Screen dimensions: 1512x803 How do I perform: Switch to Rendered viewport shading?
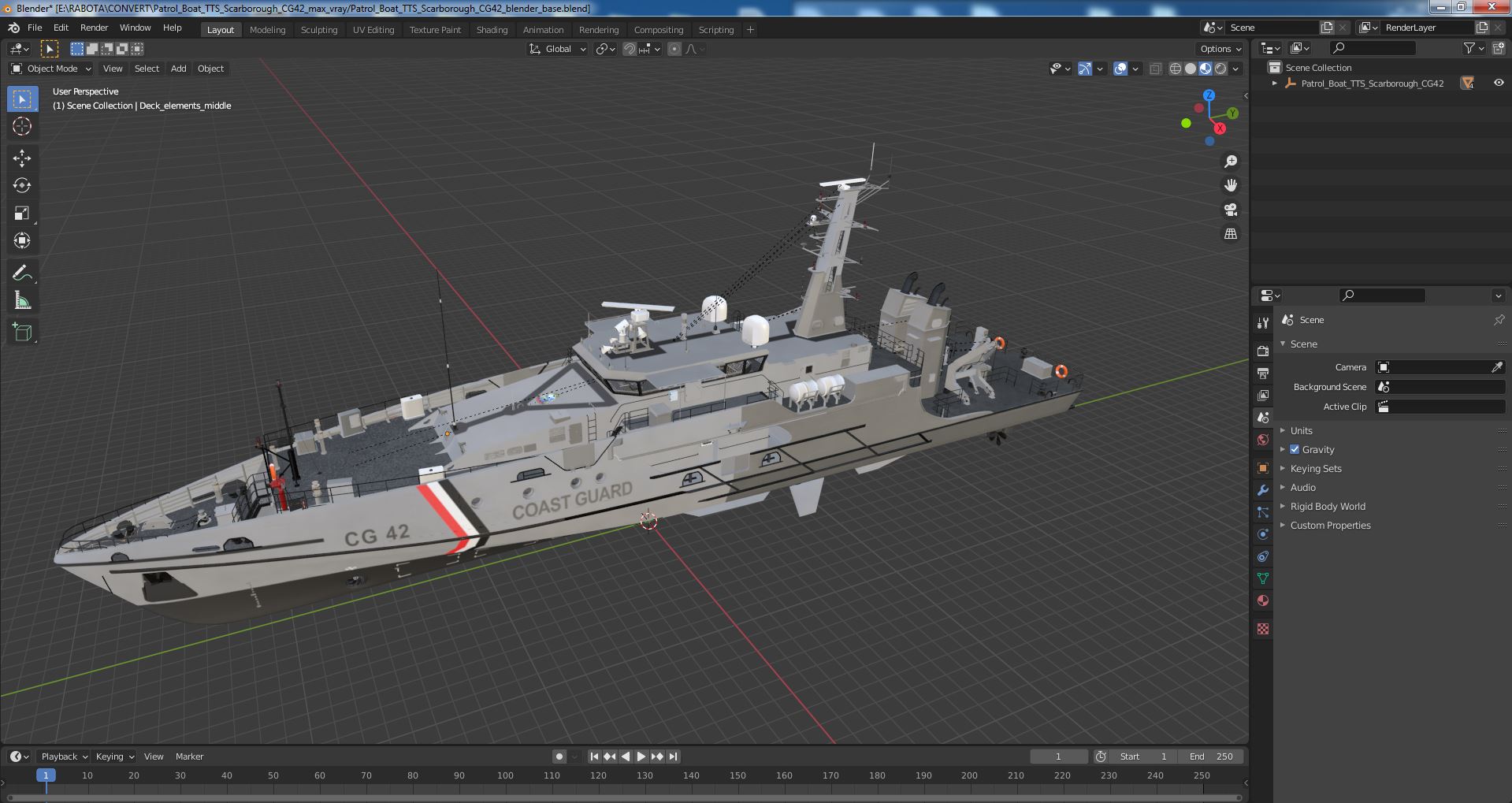coord(1220,69)
